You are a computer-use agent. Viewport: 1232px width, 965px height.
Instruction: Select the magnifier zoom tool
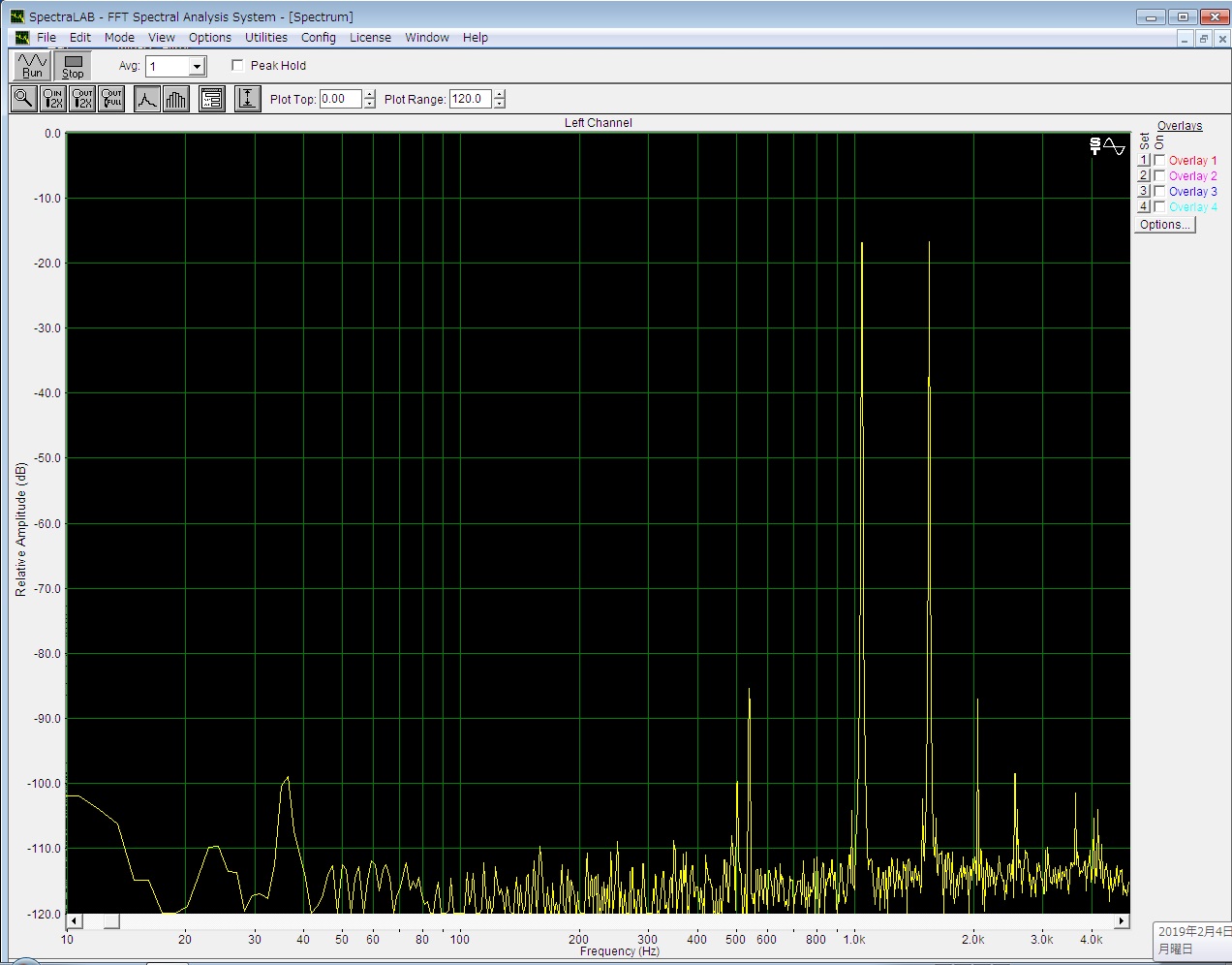pos(24,99)
